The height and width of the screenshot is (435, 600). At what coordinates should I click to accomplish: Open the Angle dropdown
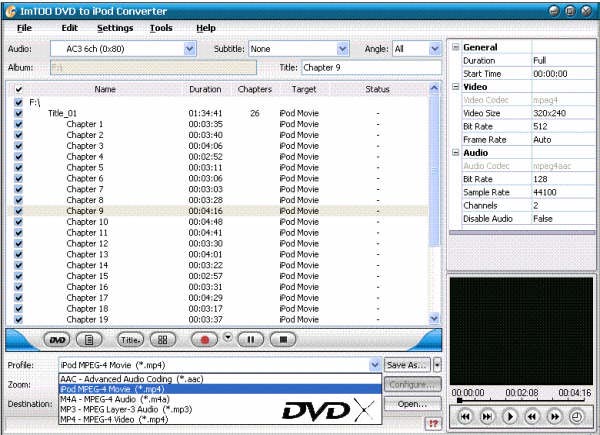(x=435, y=49)
